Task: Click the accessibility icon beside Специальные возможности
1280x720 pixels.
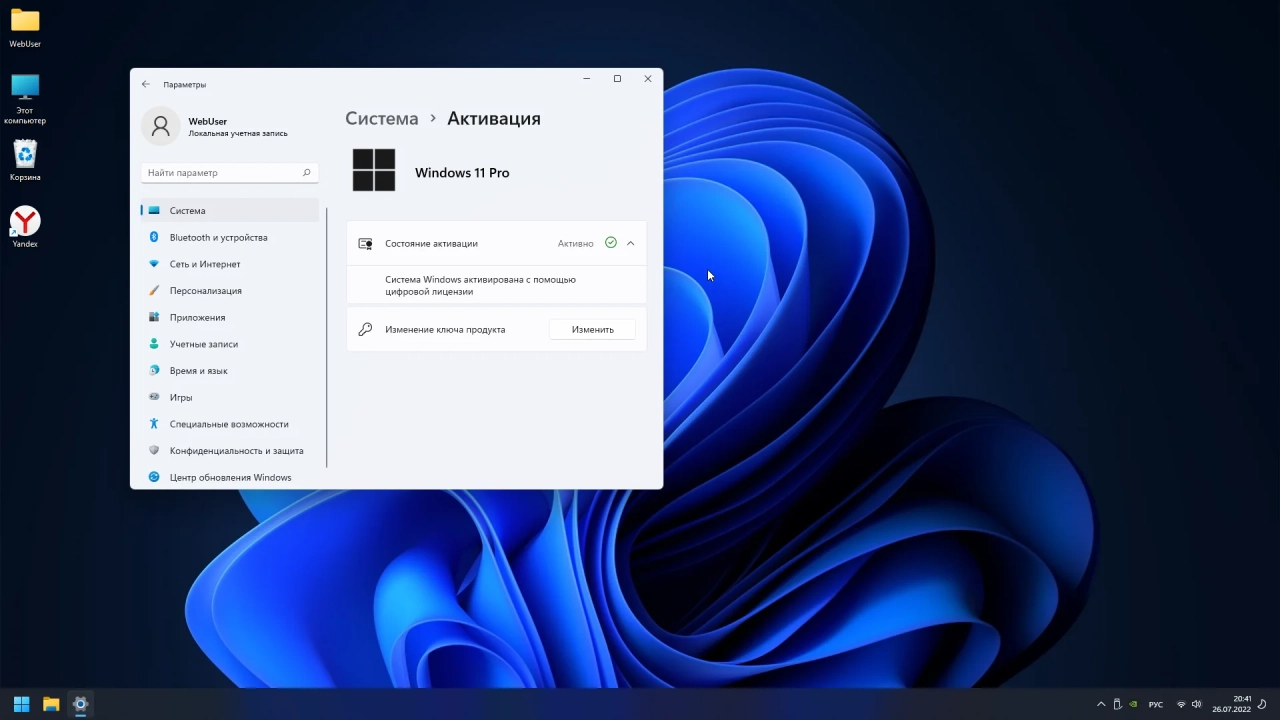Action: click(154, 424)
